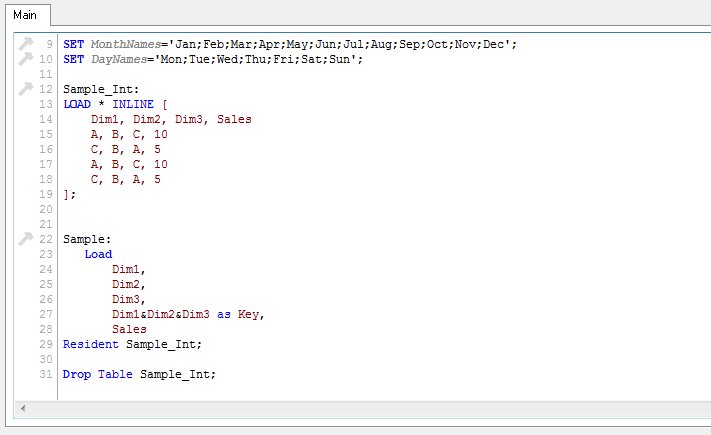Click the closing ]; on line 19

click(x=69, y=195)
